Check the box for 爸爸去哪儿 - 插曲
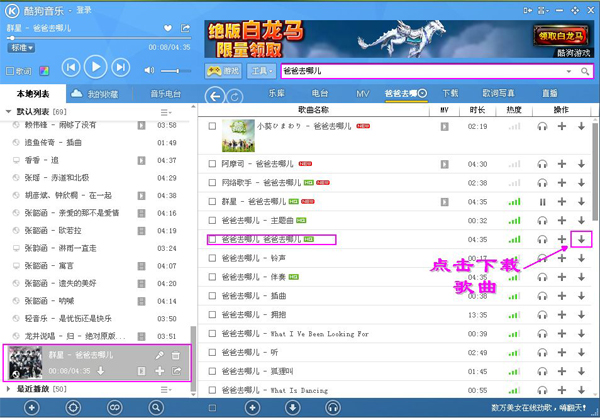Image resolution: width=600 pixels, height=418 pixels. [x=212, y=296]
